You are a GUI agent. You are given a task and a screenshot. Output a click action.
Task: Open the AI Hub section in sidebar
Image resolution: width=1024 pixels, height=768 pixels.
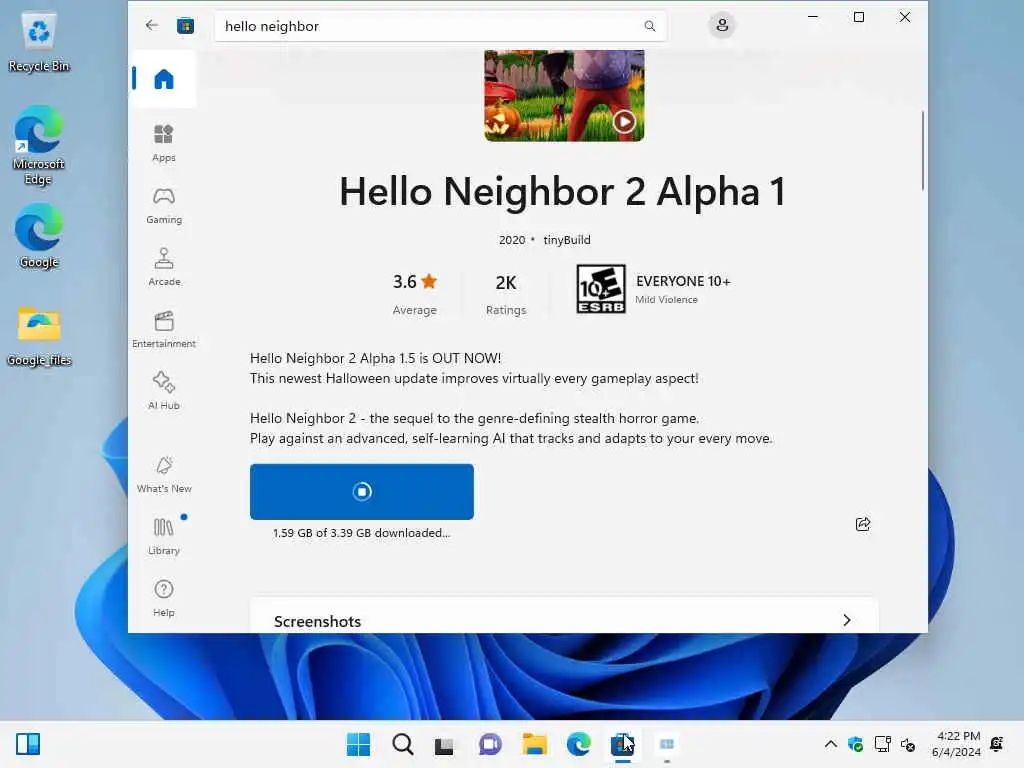click(x=164, y=391)
